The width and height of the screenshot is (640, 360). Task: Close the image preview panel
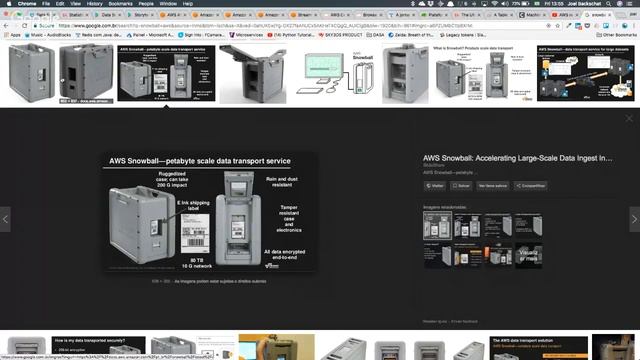(x=629, y=118)
